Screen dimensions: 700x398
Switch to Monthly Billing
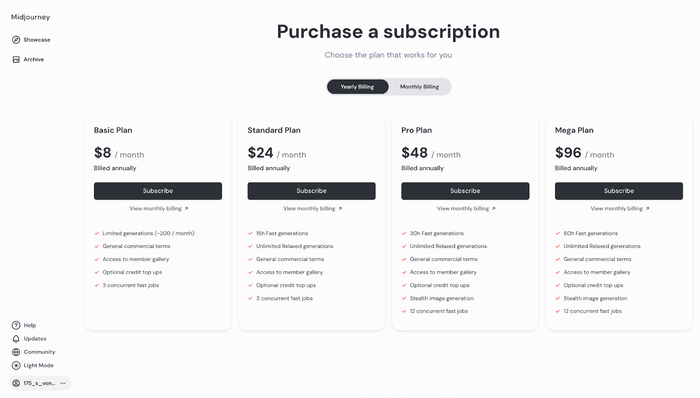[x=419, y=87]
